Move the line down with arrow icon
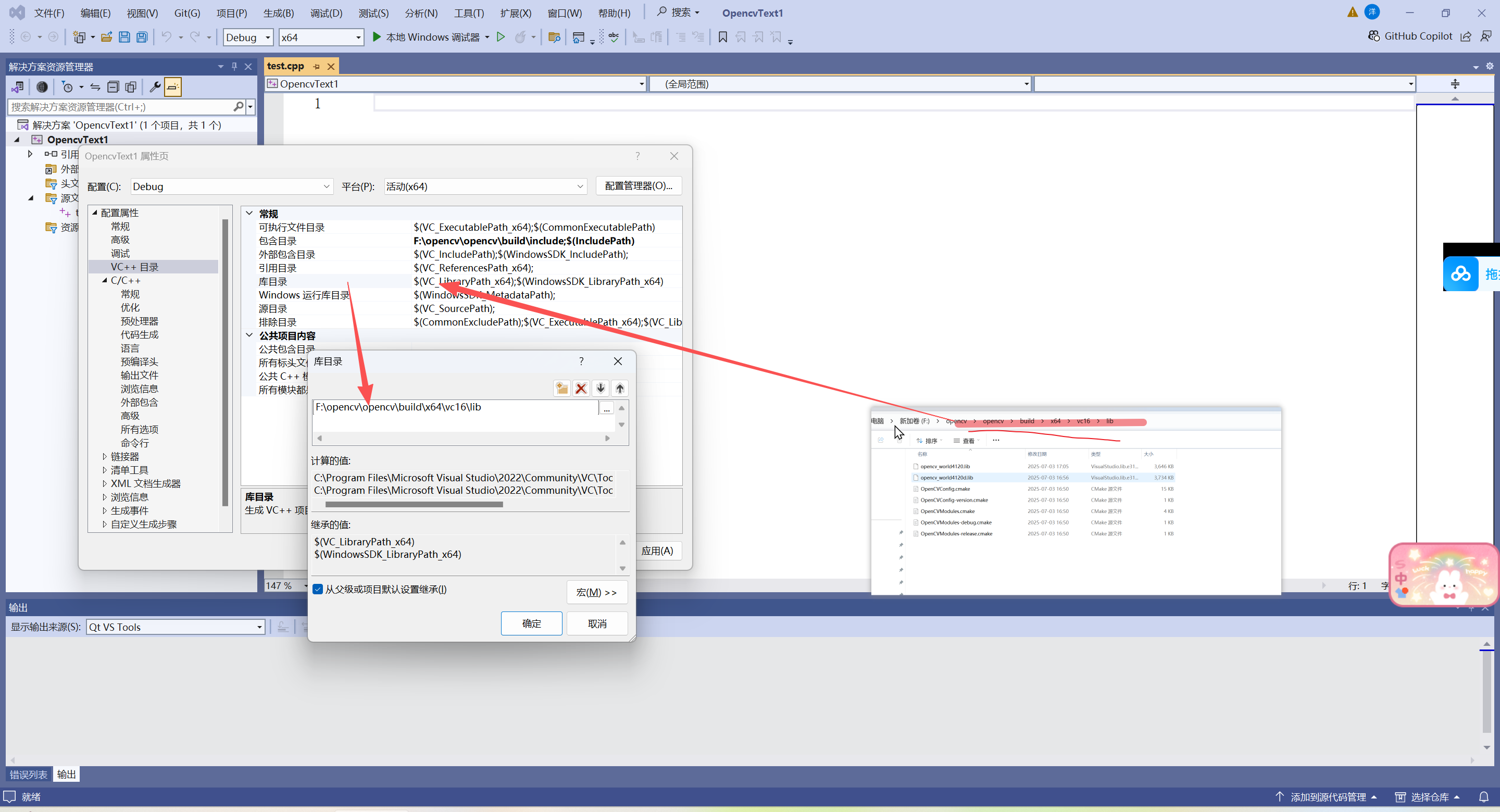This screenshot has width=1500, height=812. click(x=601, y=389)
